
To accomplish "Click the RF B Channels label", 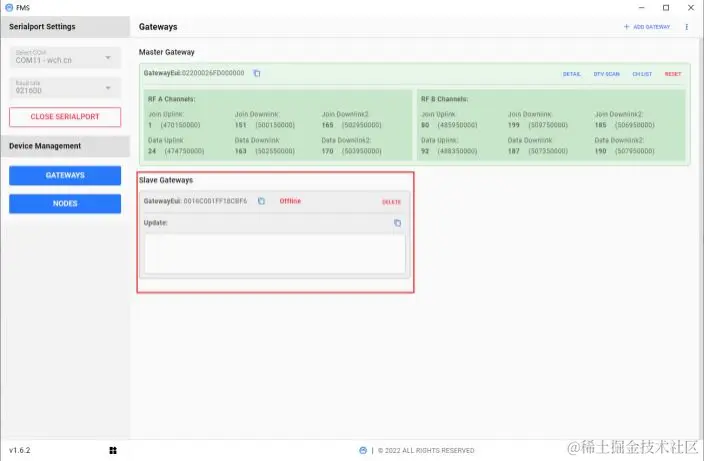I will tap(444, 99).
